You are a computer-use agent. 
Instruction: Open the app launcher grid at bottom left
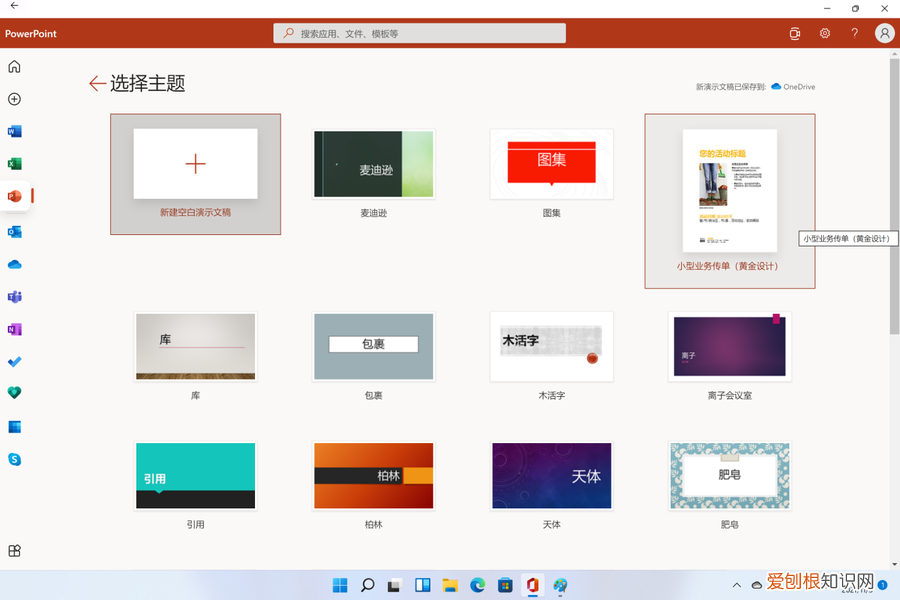tap(14, 550)
